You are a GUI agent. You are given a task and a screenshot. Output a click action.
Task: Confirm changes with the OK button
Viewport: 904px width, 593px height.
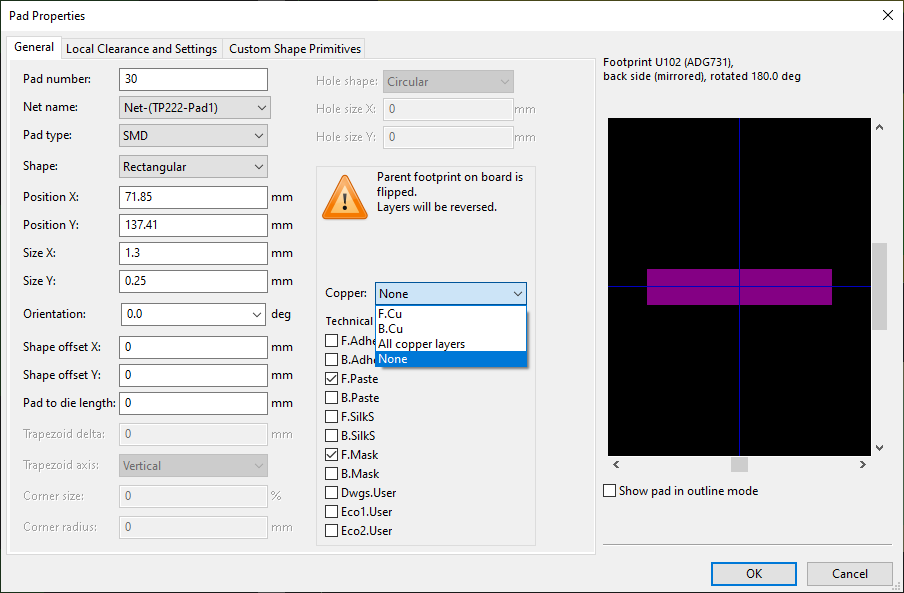(753, 573)
